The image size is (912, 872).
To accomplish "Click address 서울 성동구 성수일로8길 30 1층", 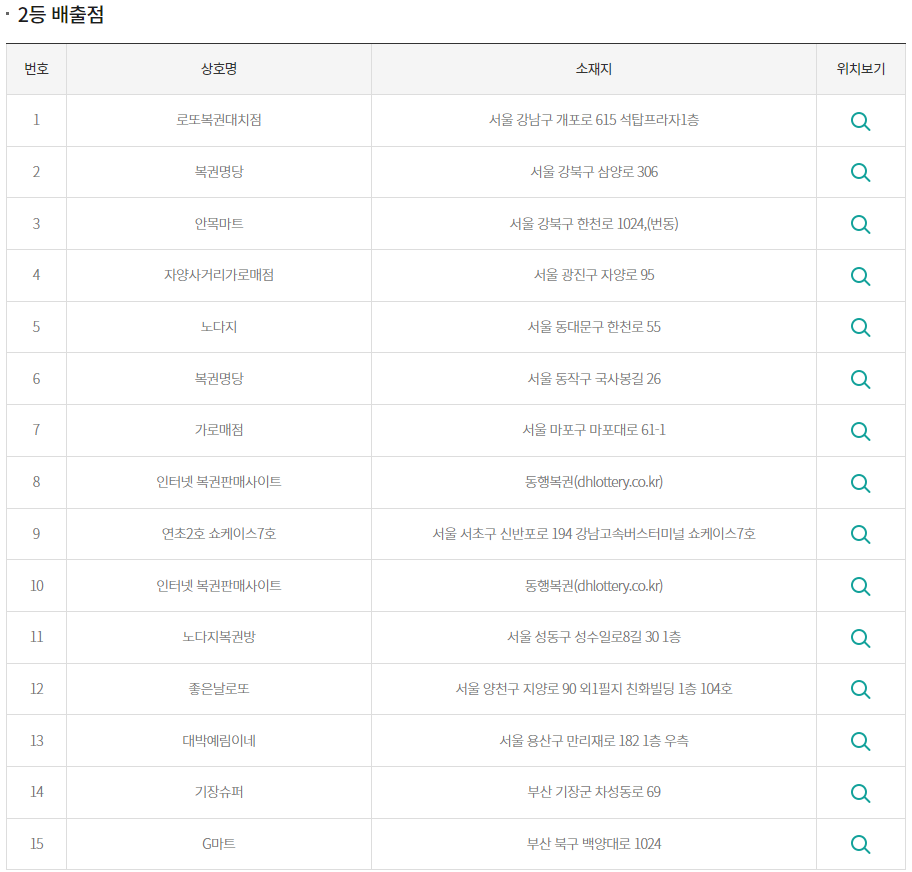I will coord(593,636).
